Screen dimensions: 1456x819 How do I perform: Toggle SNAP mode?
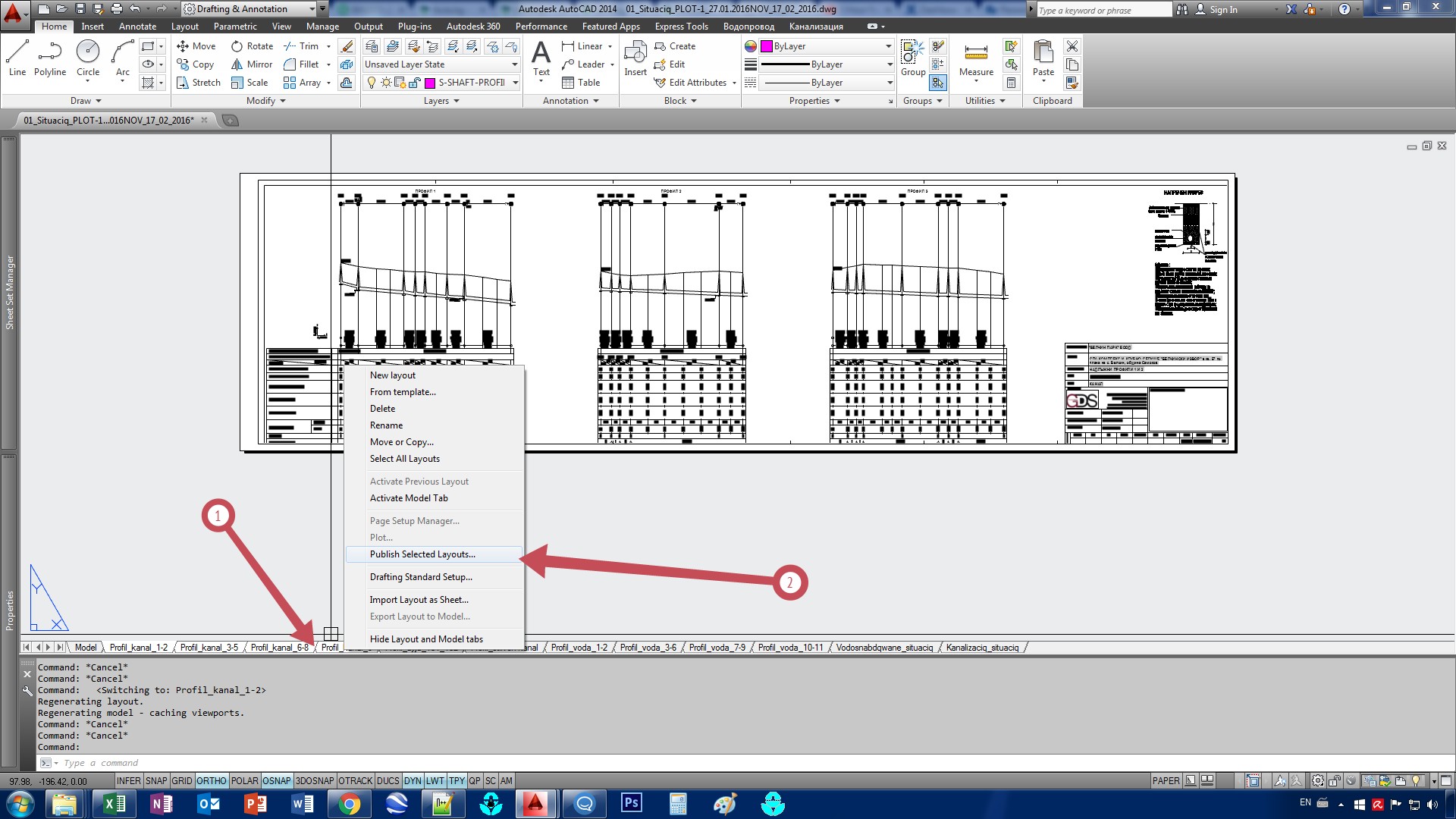[x=156, y=781]
